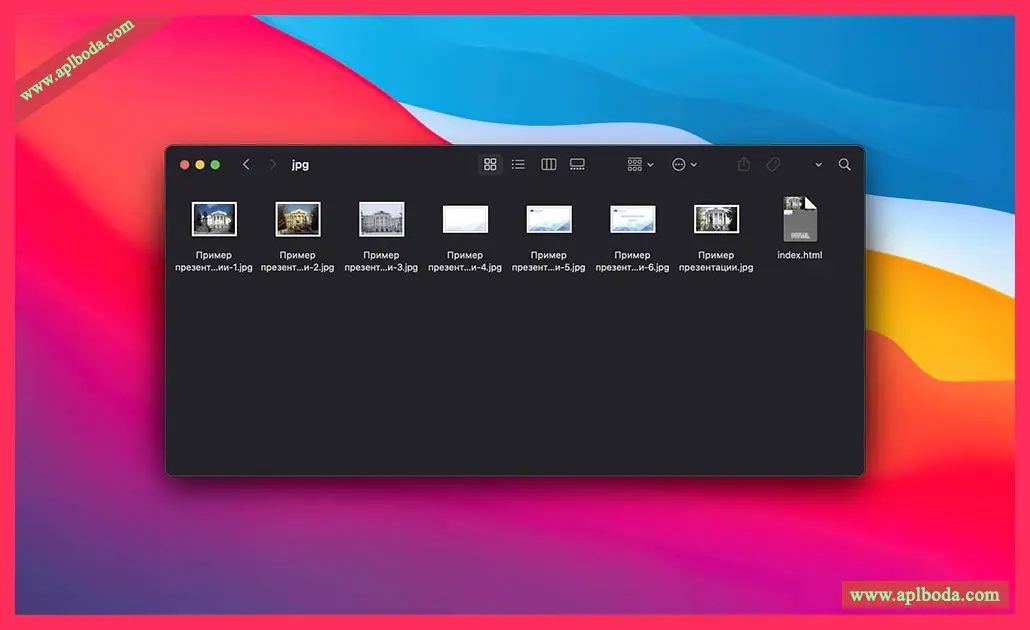Select the index.html file
Image resolution: width=1030 pixels, height=630 pixels.
[x=800, y=220]
